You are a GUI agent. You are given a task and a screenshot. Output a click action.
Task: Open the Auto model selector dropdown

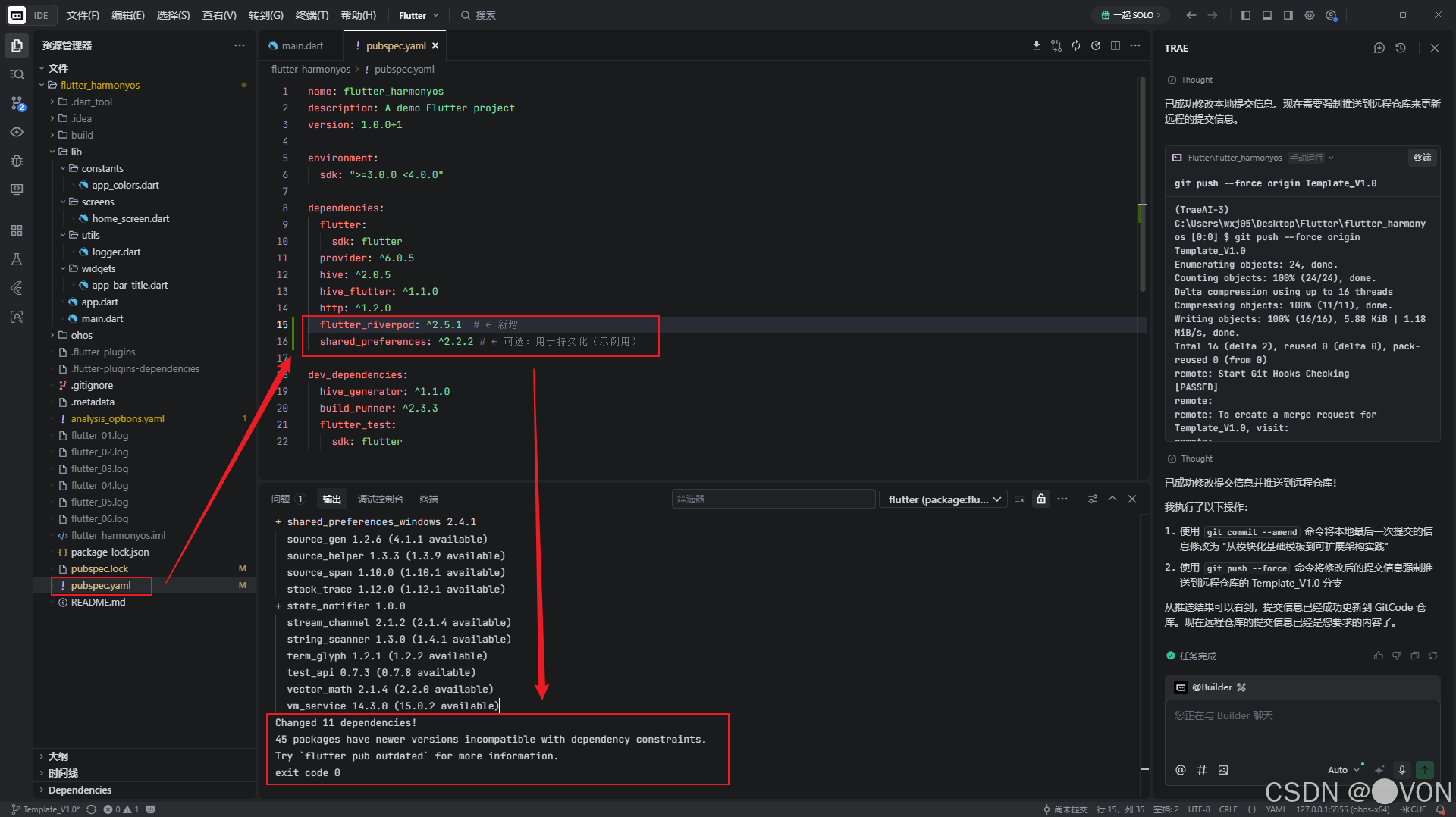point(1344,770)
